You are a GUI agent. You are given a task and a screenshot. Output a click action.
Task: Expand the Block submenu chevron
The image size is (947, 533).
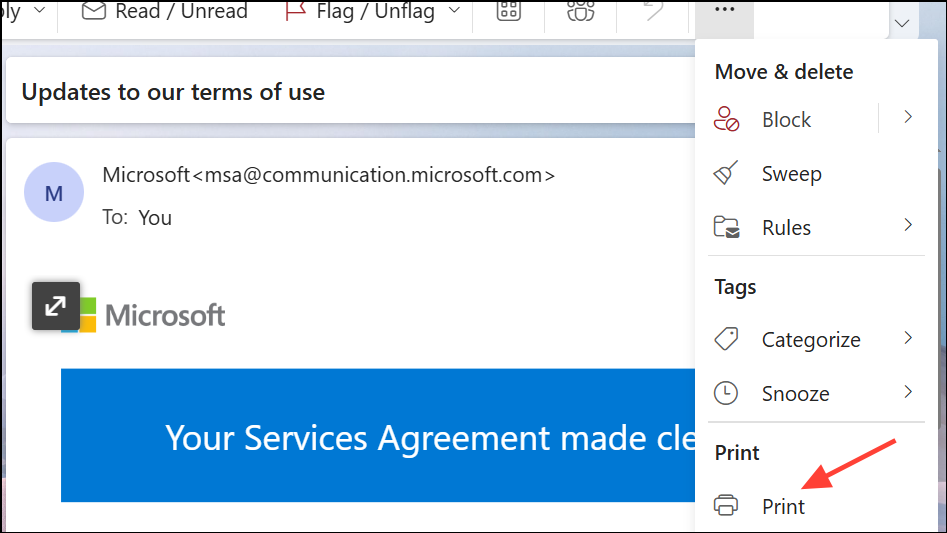tap(908, 118)
